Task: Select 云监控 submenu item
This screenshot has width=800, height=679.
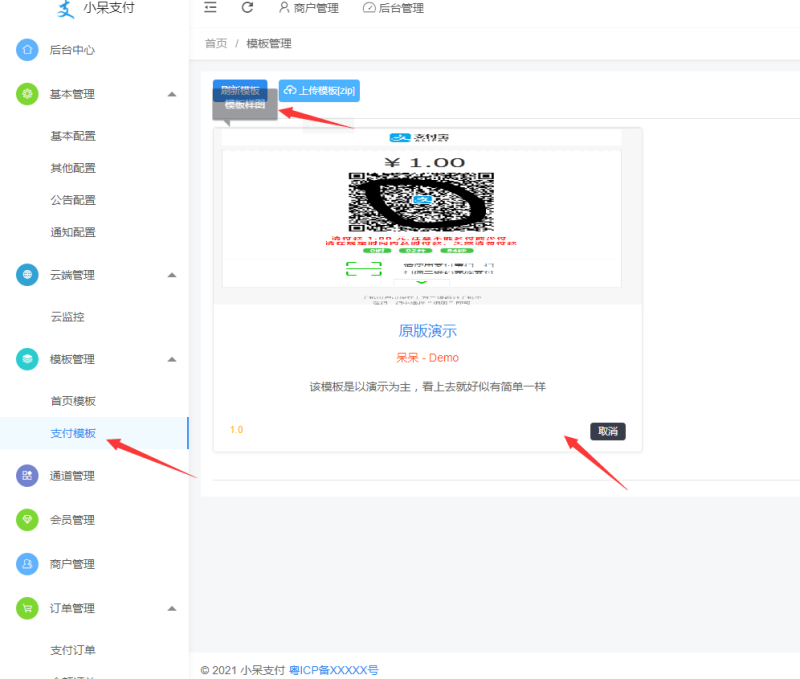Action: click(x=67, y=317)
